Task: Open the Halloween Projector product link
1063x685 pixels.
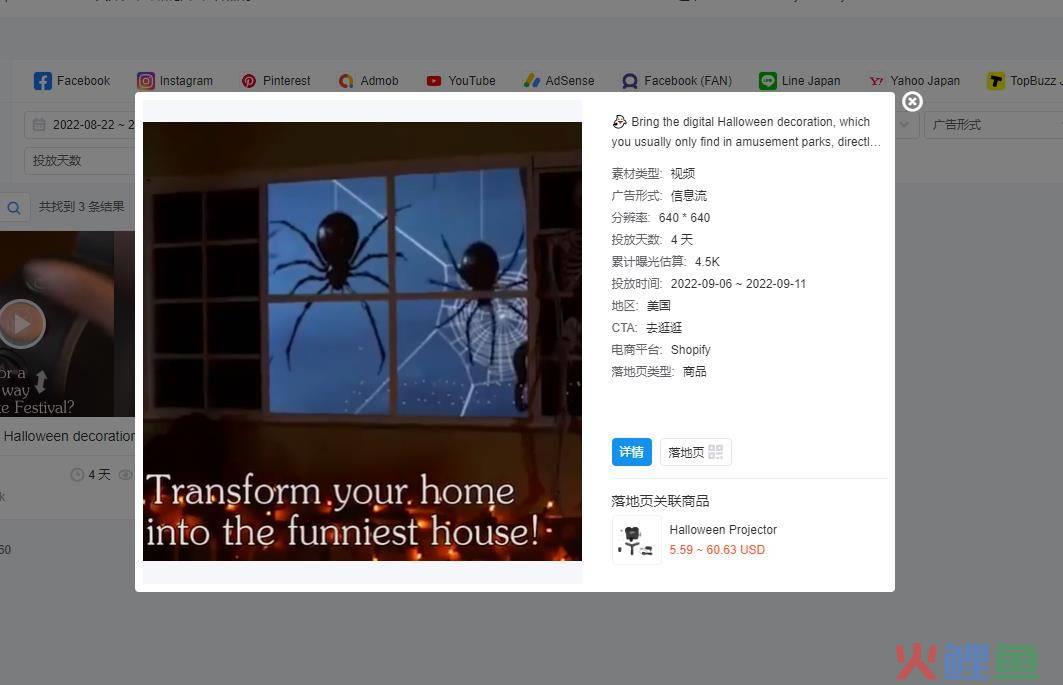Action: (723, 530)
